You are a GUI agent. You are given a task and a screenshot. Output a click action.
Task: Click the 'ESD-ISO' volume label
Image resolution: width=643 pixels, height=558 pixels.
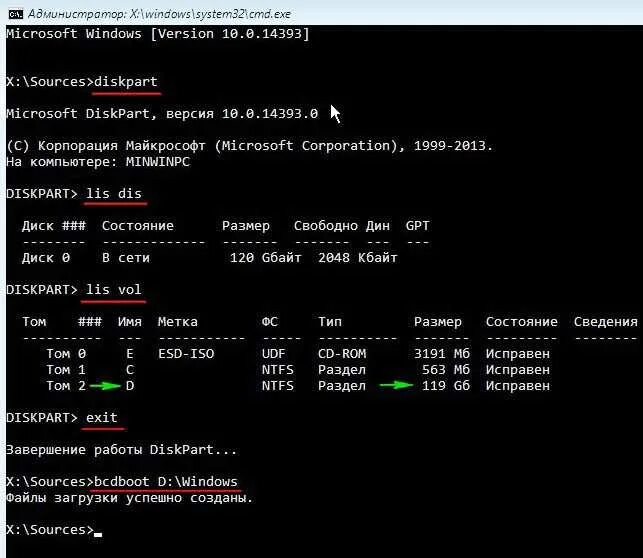pyautogui.click(x=186, y=353)
